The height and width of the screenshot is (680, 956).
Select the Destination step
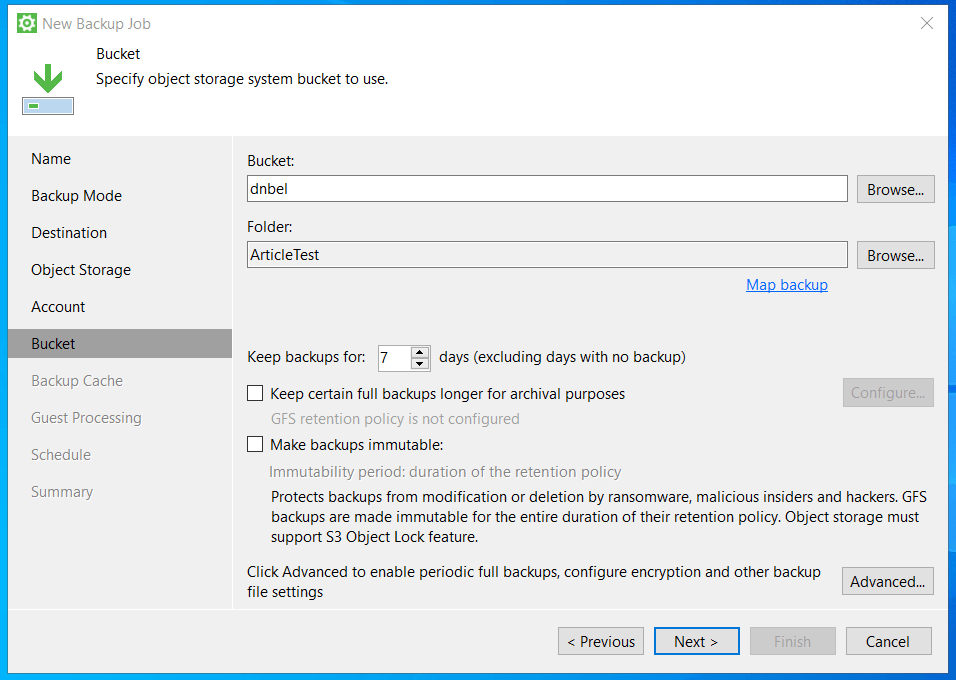(x=69, y=233)
